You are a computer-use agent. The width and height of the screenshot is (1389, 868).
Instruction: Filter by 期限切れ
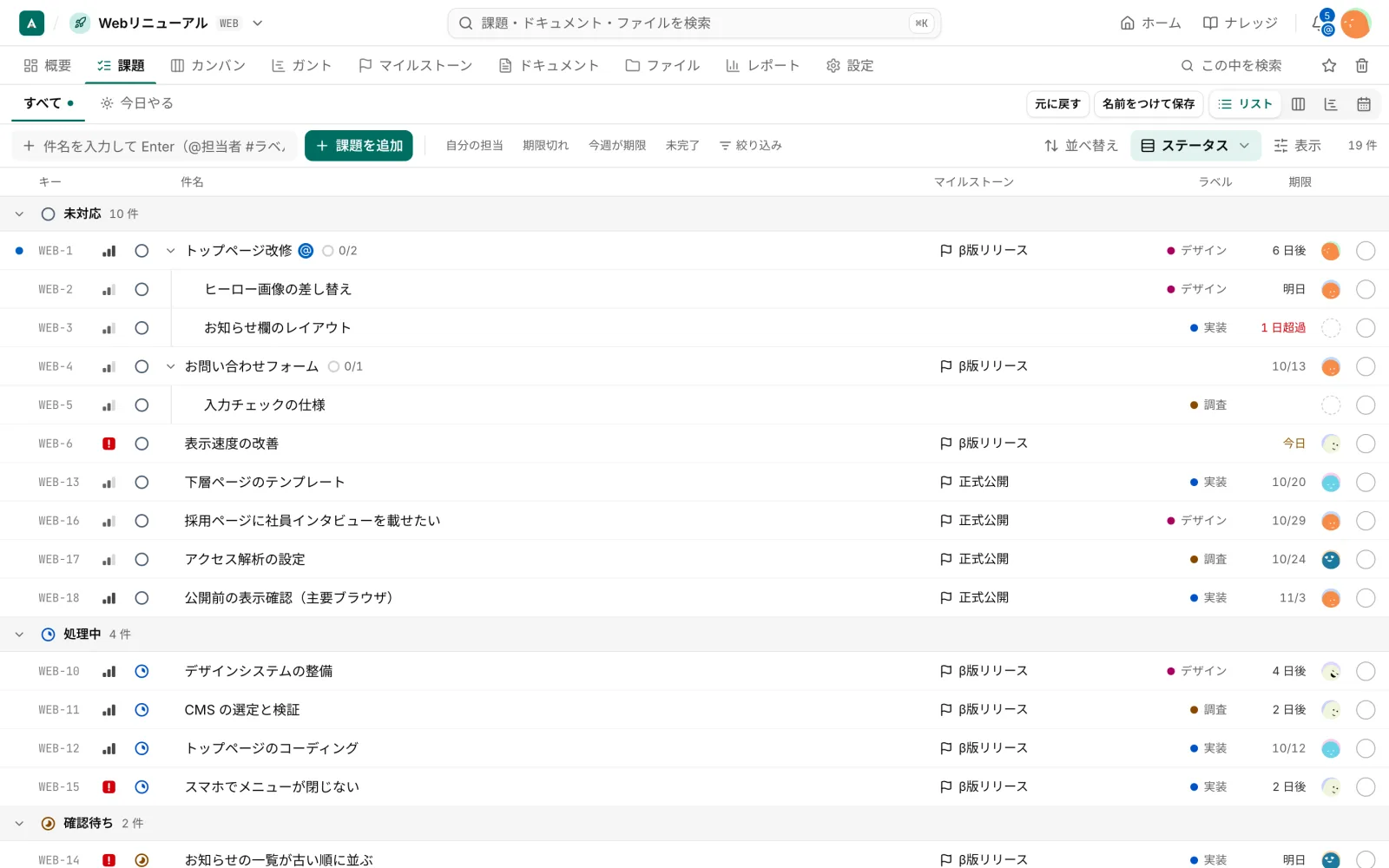(x=545, y=146)
